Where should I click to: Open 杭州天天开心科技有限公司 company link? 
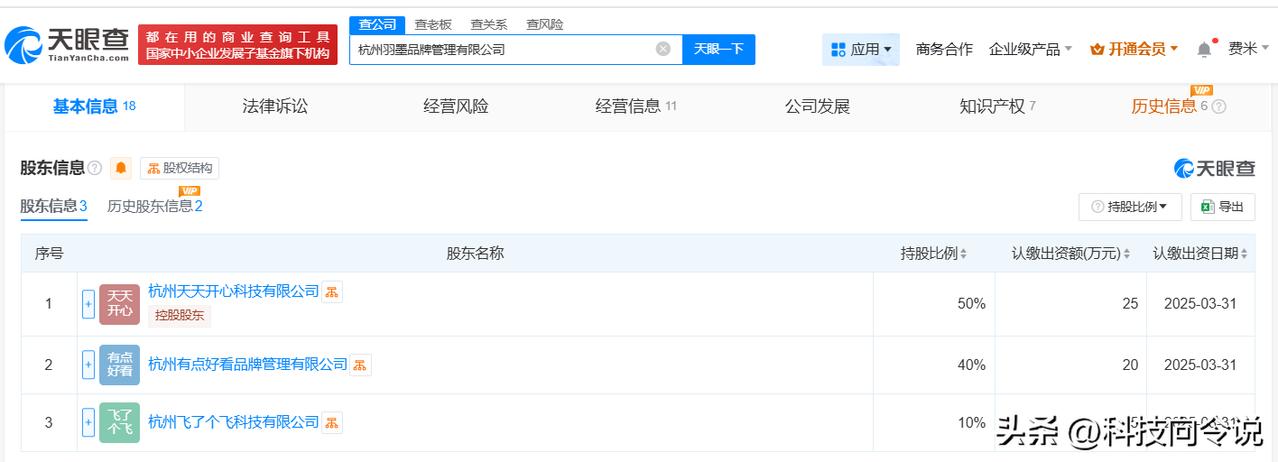point(233,291)
